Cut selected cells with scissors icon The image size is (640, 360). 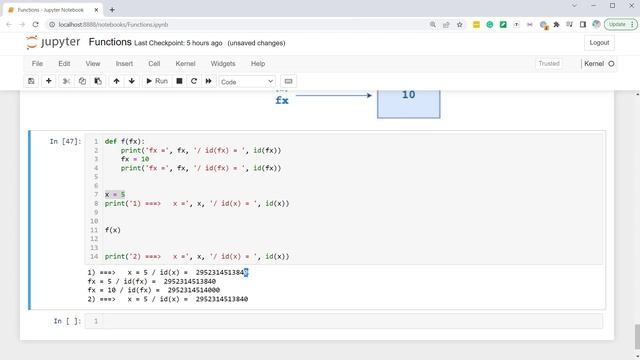click(66, 81)
